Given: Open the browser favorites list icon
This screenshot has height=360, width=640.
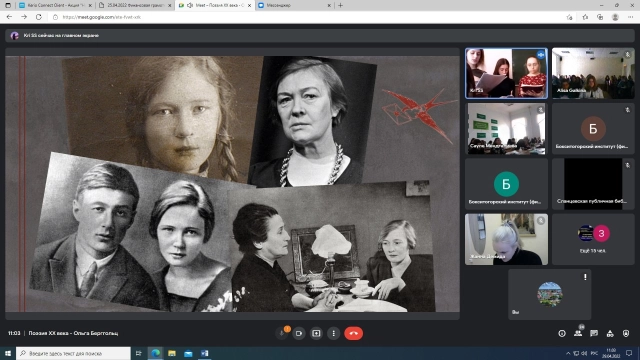Looking at the screenshot, I should [585, 17].
